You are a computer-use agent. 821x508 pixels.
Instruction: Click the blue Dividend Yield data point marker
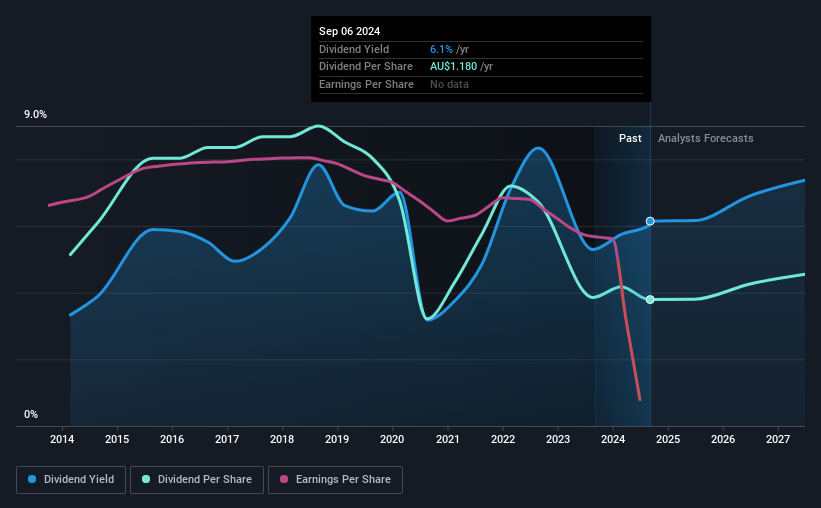[x=650, y=221]
